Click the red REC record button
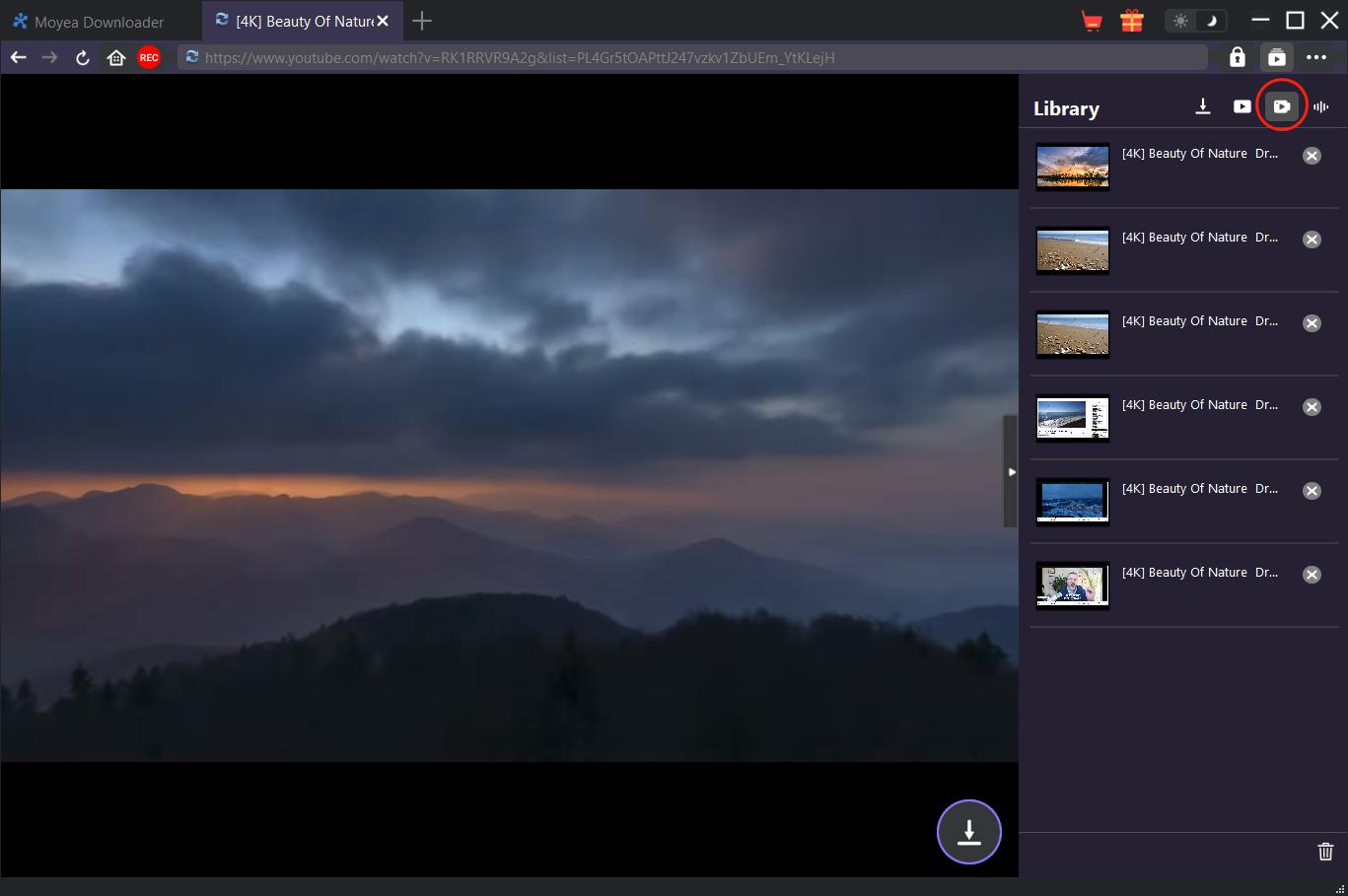Image resolution: width=1348 pixels, height=896 pixels. point(149,58)
